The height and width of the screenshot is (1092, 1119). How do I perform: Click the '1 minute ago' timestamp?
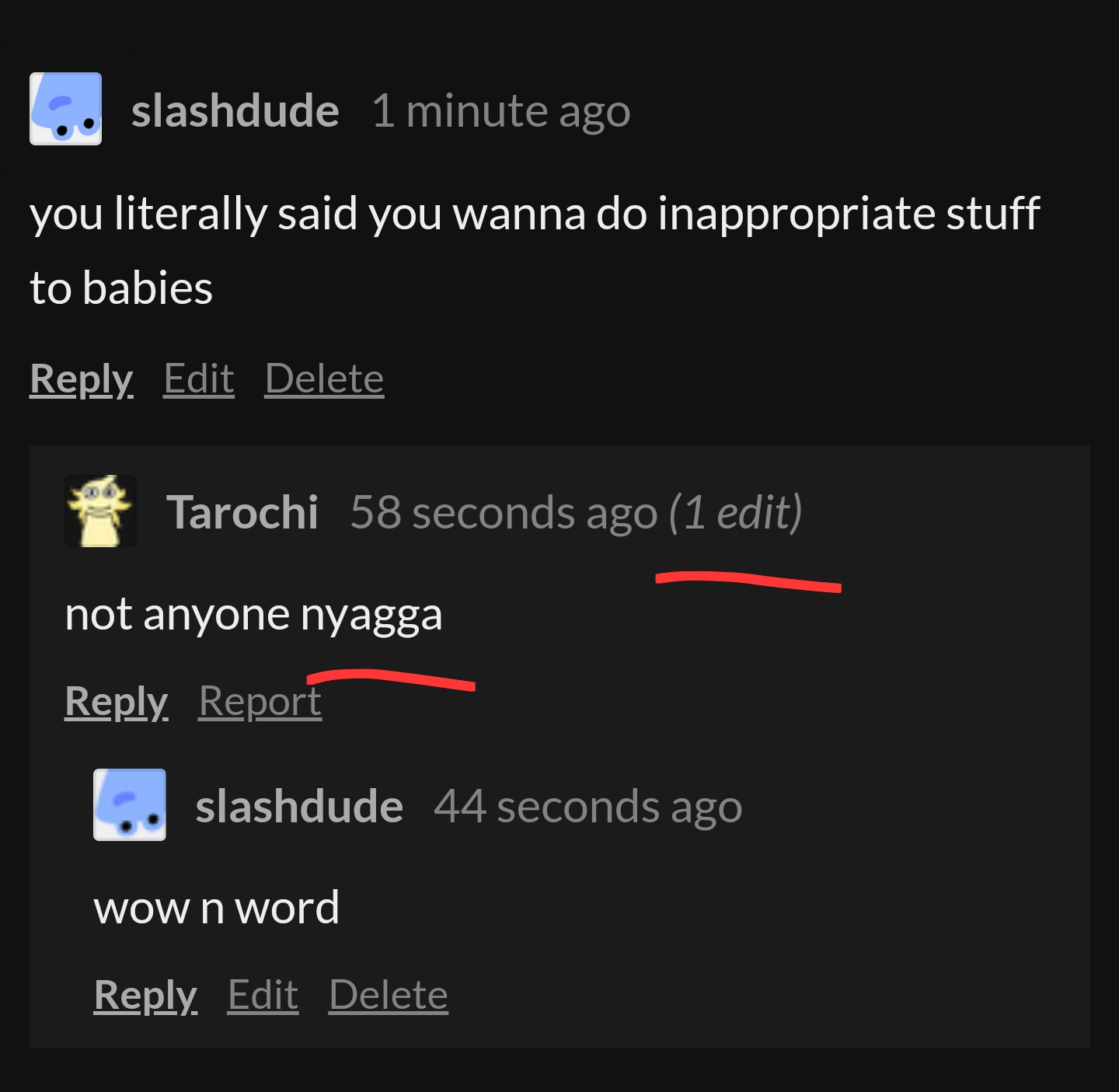pyautogui.click(x=501, y=110)
